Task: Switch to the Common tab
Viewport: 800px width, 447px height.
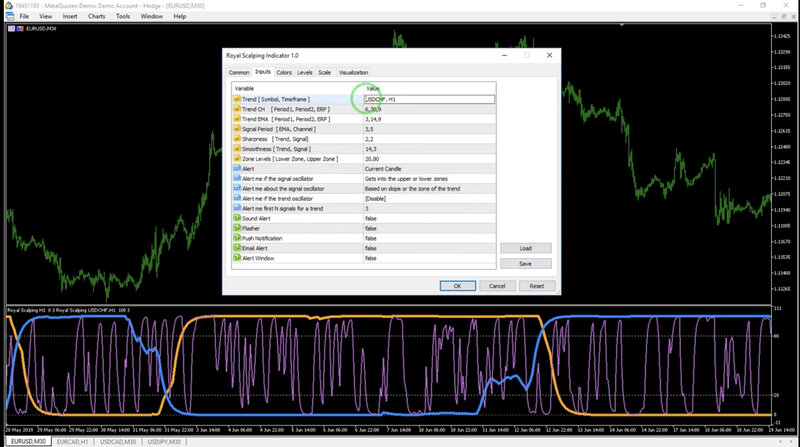Action: click(239, 72)
